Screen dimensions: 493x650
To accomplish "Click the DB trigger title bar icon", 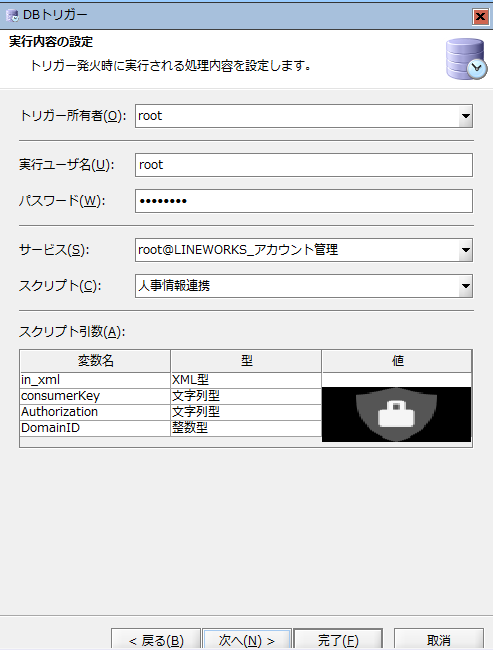I will pos(12,15).
